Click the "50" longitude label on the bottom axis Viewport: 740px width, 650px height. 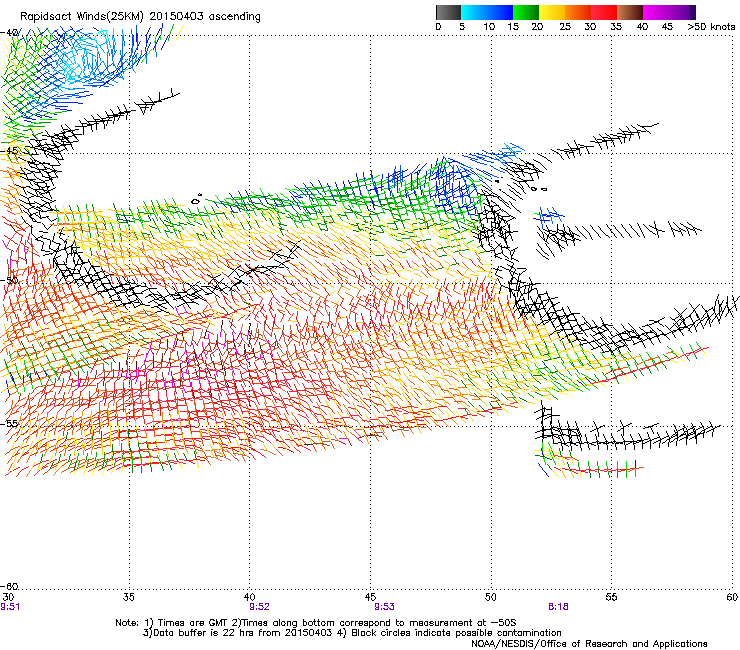[491, 597]
